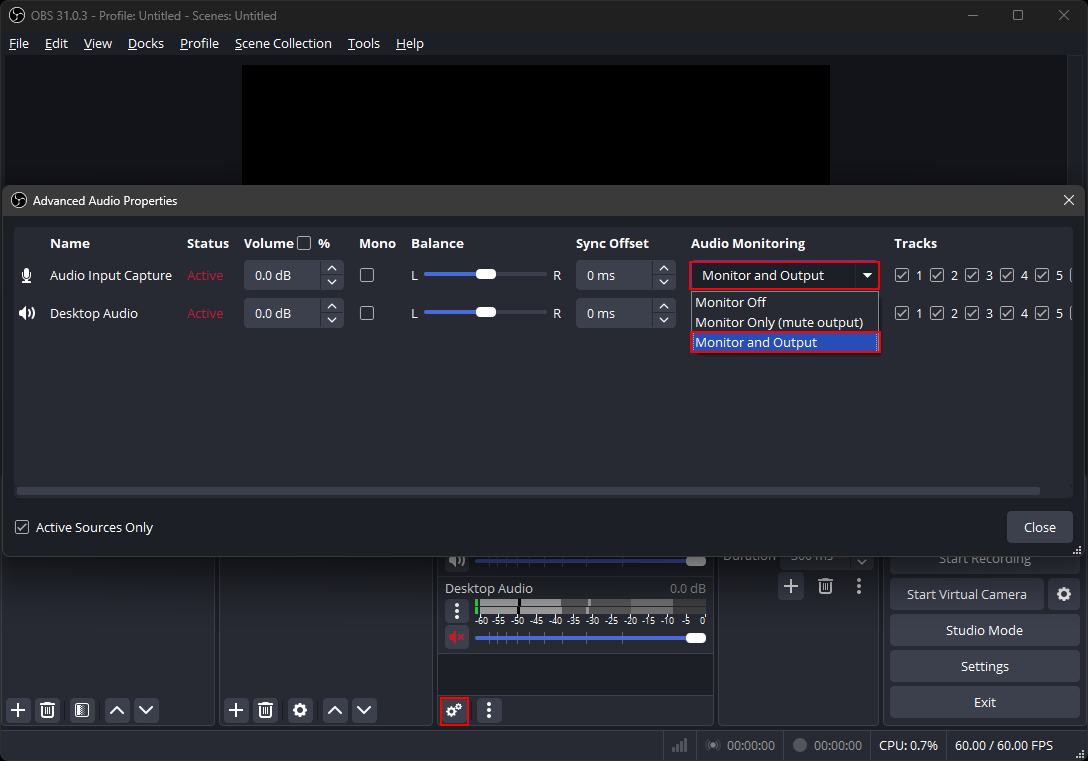Click Desktop Audio volume dB field

282,313
